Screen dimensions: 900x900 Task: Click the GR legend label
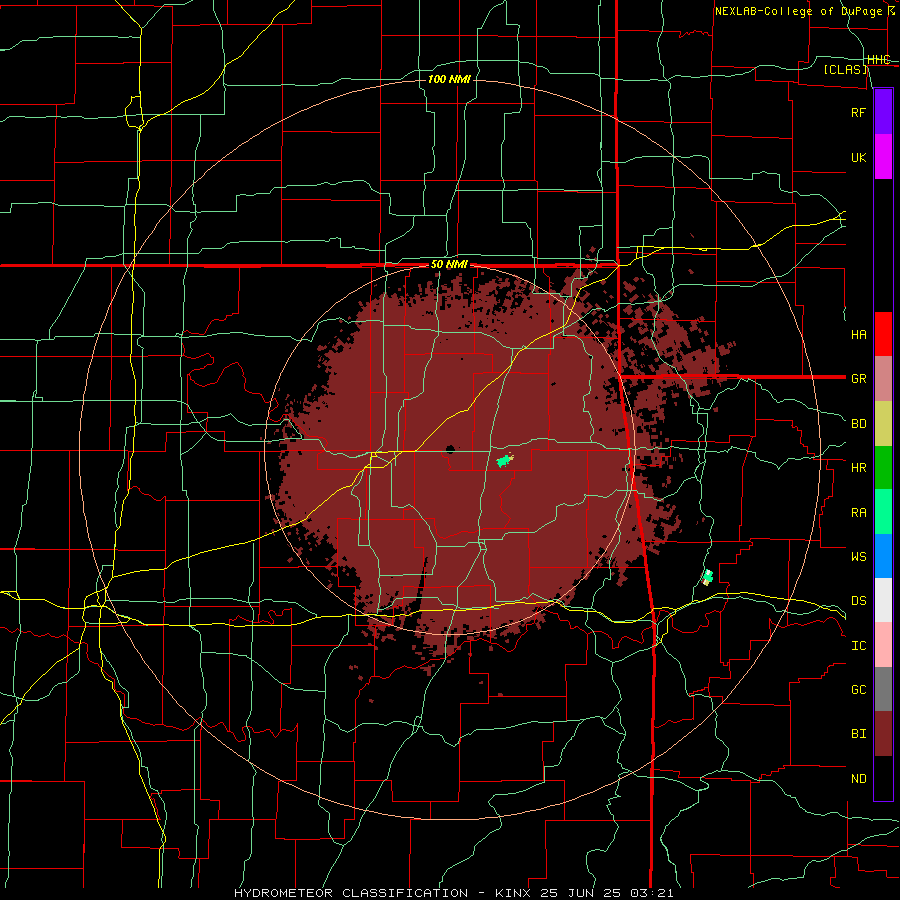pyautogui.click(x=858, y=379)
